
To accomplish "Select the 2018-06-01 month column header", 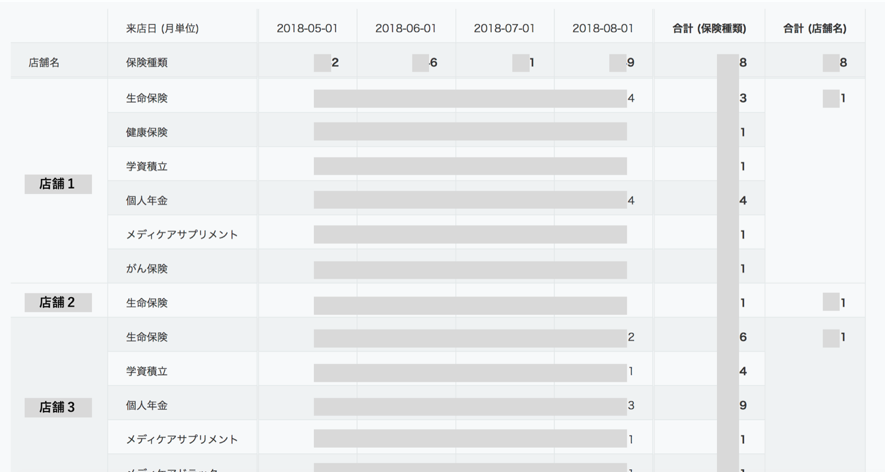I will [x=406, y=28].
